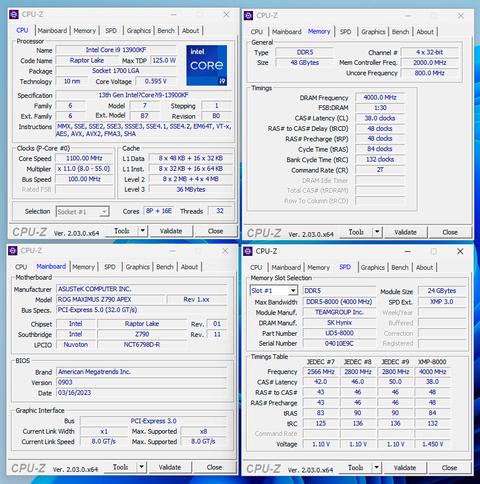Click the Level 3 cache 36 MBytes value
This screenshot has width=480, height=484.
click(191, 189)
